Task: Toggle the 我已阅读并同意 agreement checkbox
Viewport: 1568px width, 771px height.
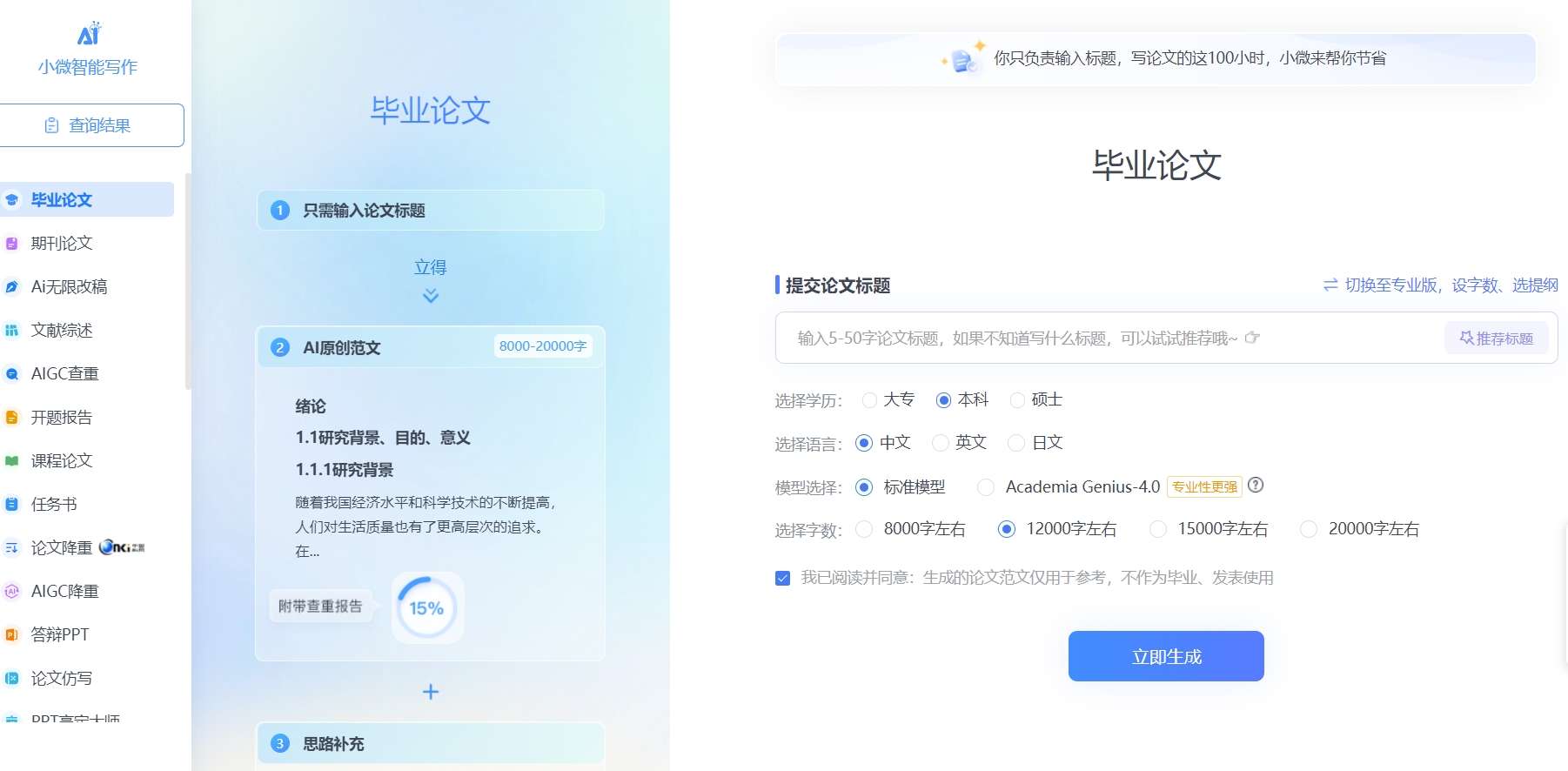Action: click(x=782, y=578)
